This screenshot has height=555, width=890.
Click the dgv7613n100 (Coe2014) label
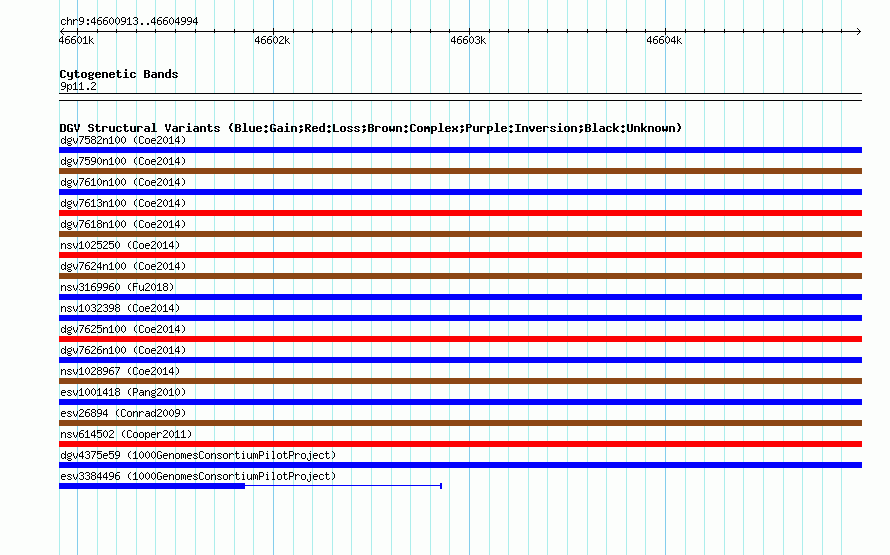coord(123,203)
